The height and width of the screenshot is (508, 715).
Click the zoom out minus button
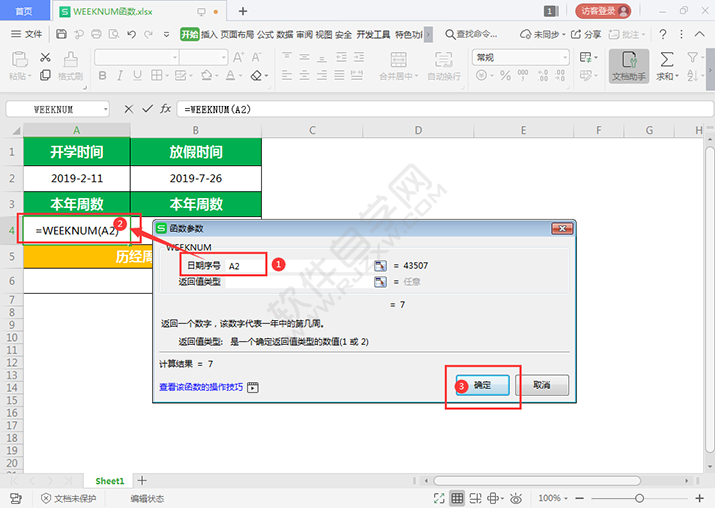580,498
